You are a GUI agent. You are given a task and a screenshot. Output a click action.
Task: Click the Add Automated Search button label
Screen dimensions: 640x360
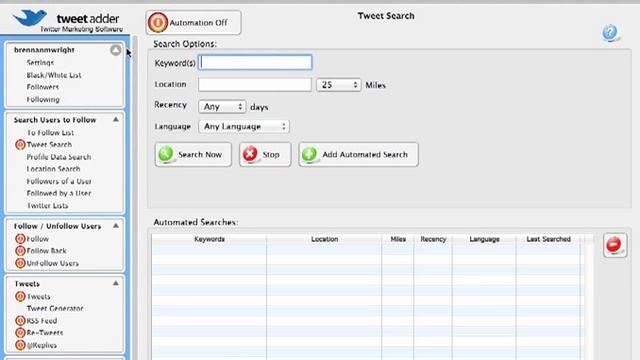365,155
